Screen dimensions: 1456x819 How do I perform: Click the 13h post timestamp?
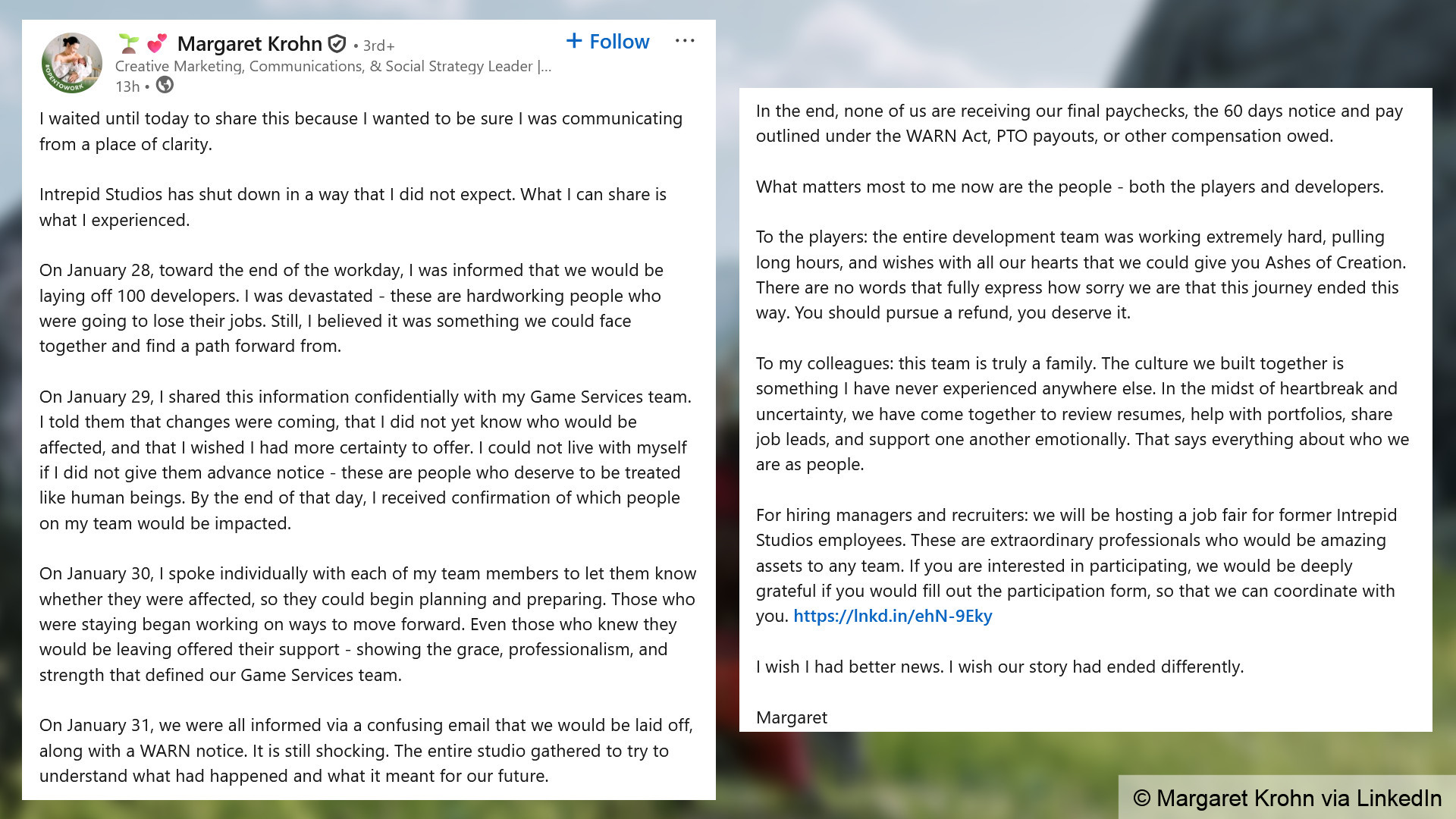pos(127,86)
